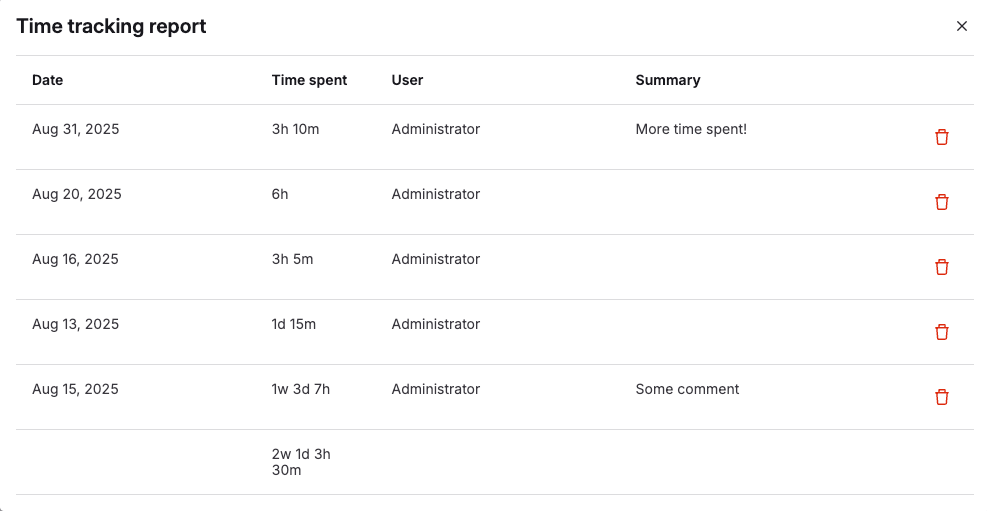Remove the Aug 13, 2025 time log
Image resolution: width=987 pixels, height=511 pixels.
[x=941, y=332]
